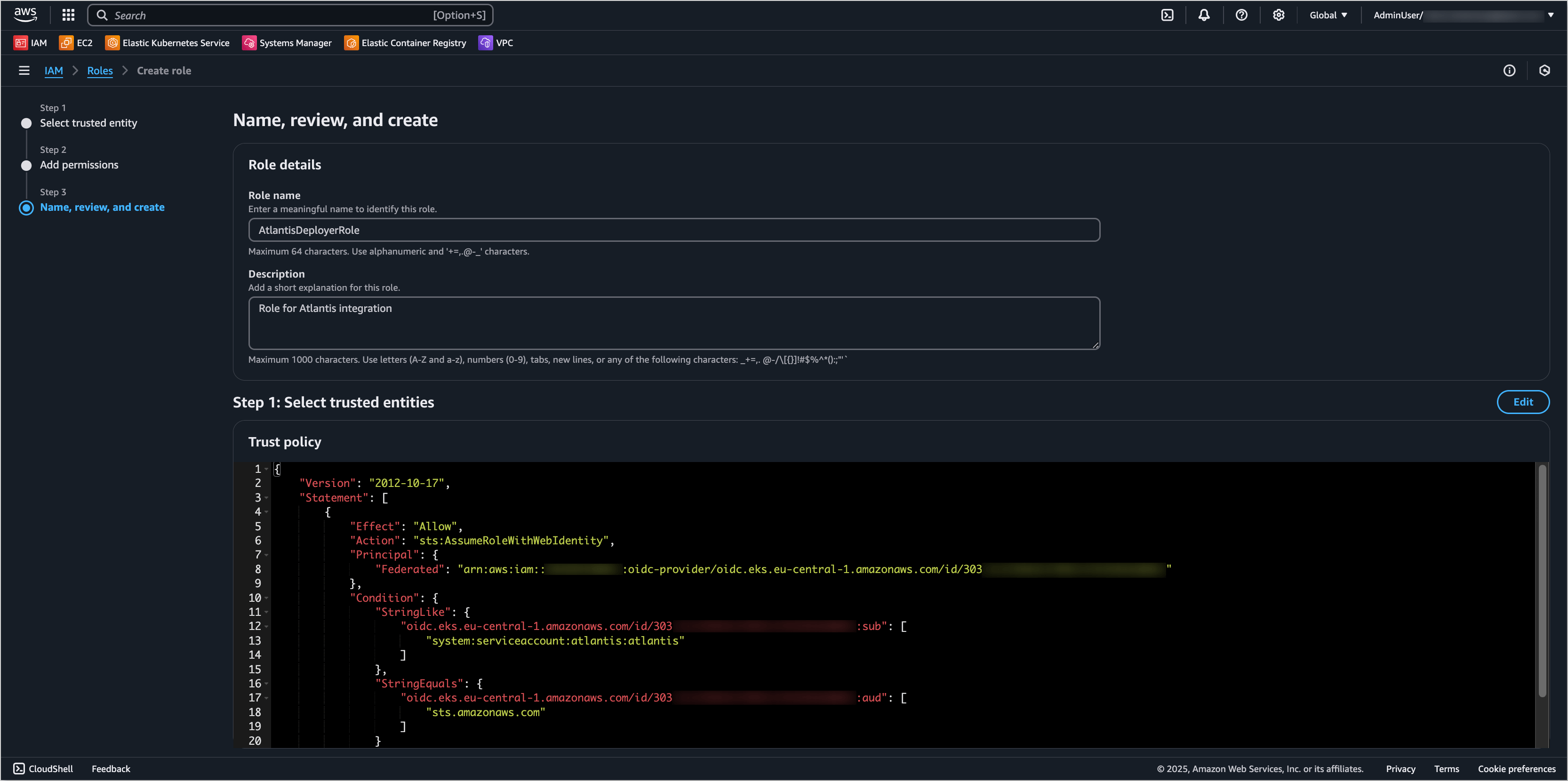
Task: Click the Role name input field
Action: (674, 230)
